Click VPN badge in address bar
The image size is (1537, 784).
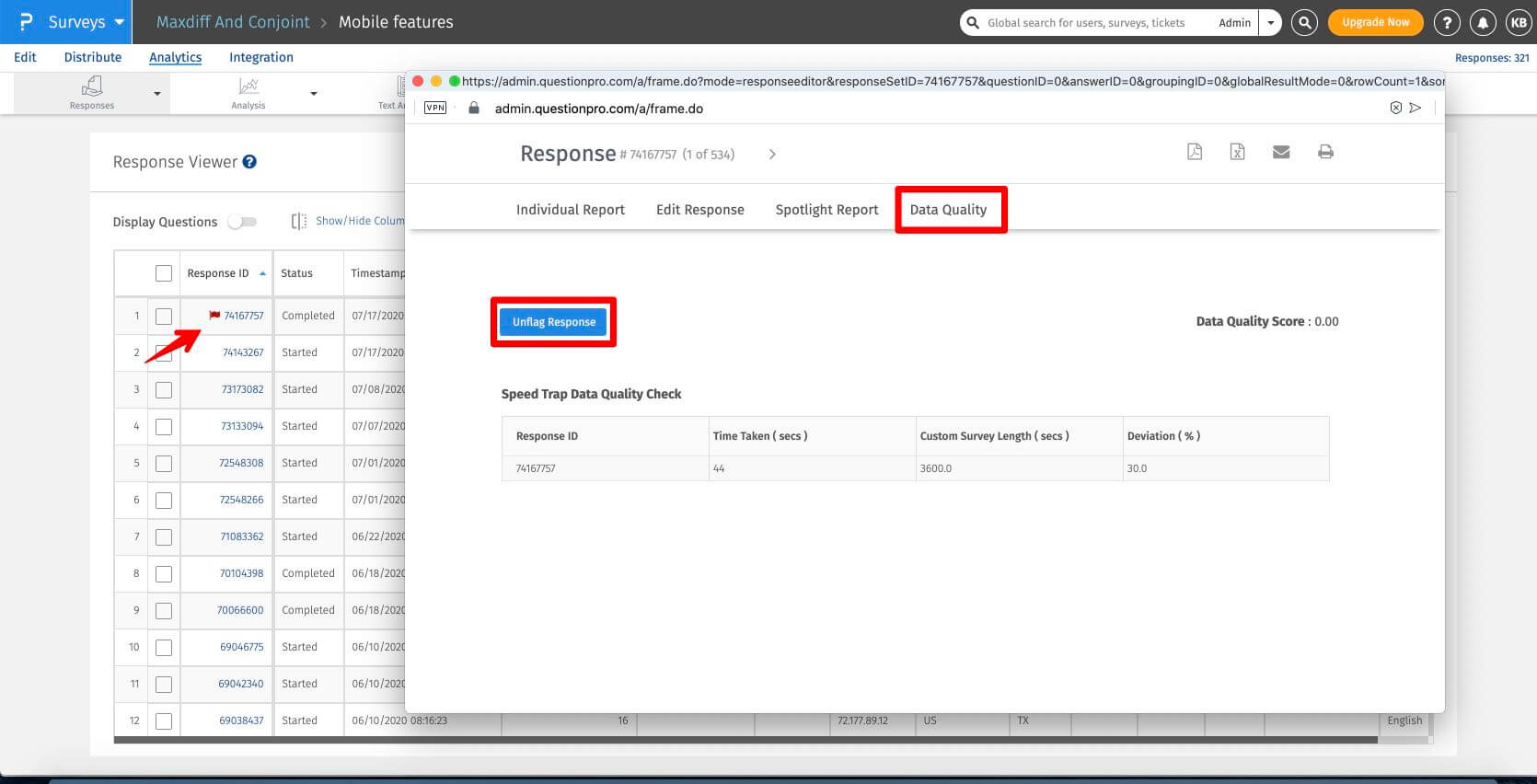pyautogui.click(x=435, y=108)
